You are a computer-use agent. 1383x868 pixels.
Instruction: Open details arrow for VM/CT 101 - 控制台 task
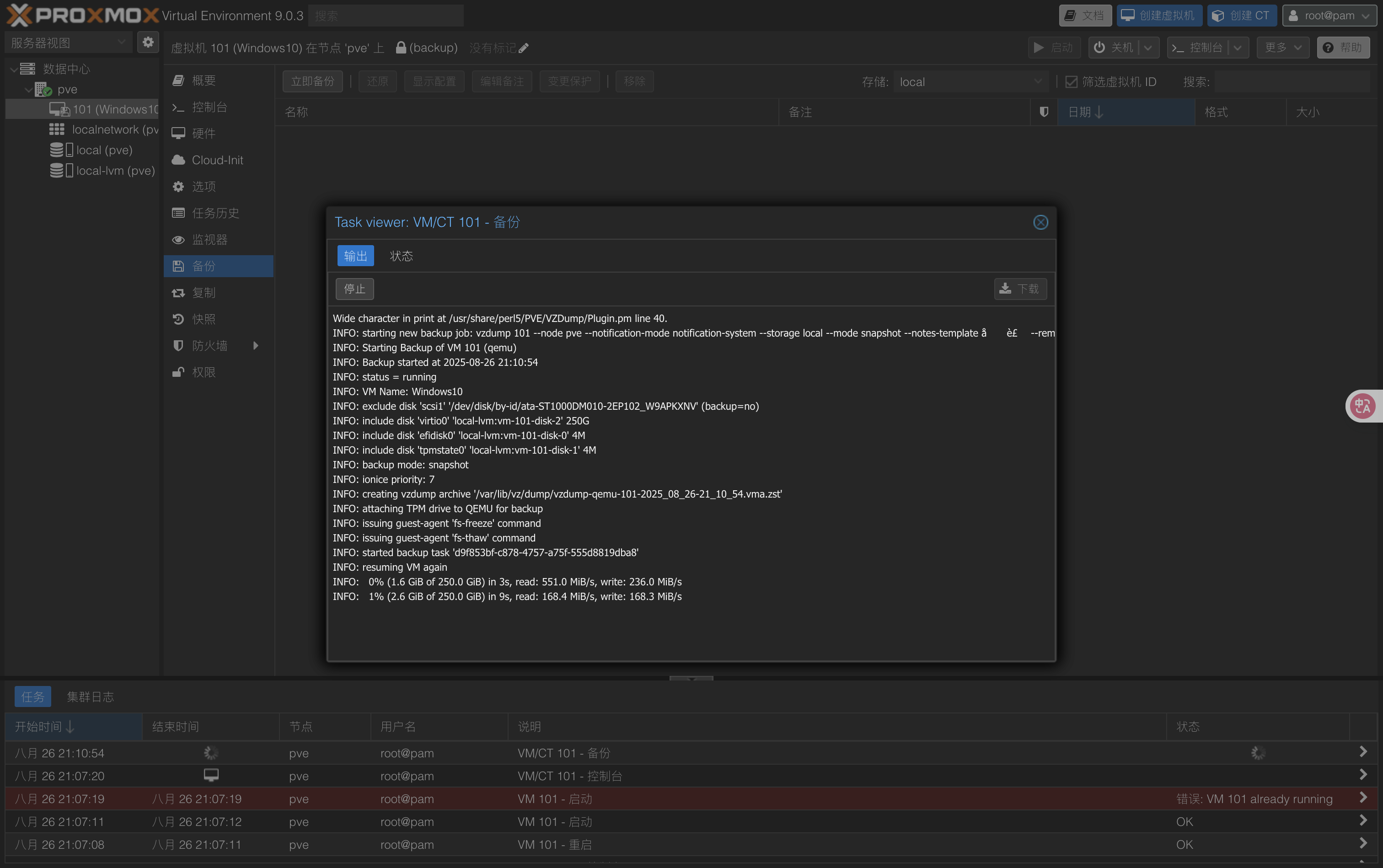click(x=1363, y=775)
